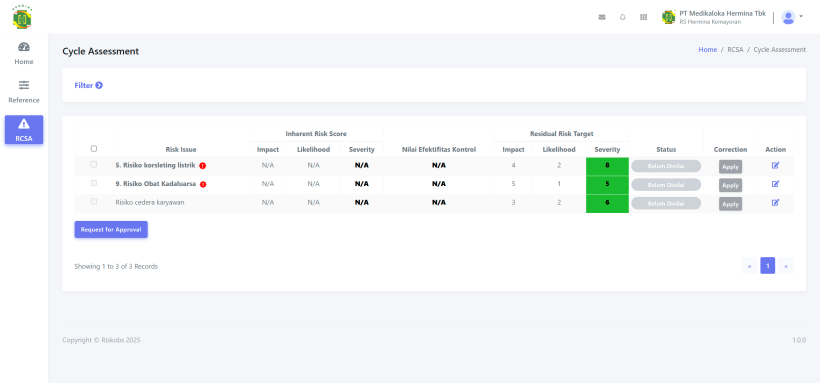Click RS Hermina Kemayoran text in header
This screenshot has height=383, width=820.
(710, 22)
